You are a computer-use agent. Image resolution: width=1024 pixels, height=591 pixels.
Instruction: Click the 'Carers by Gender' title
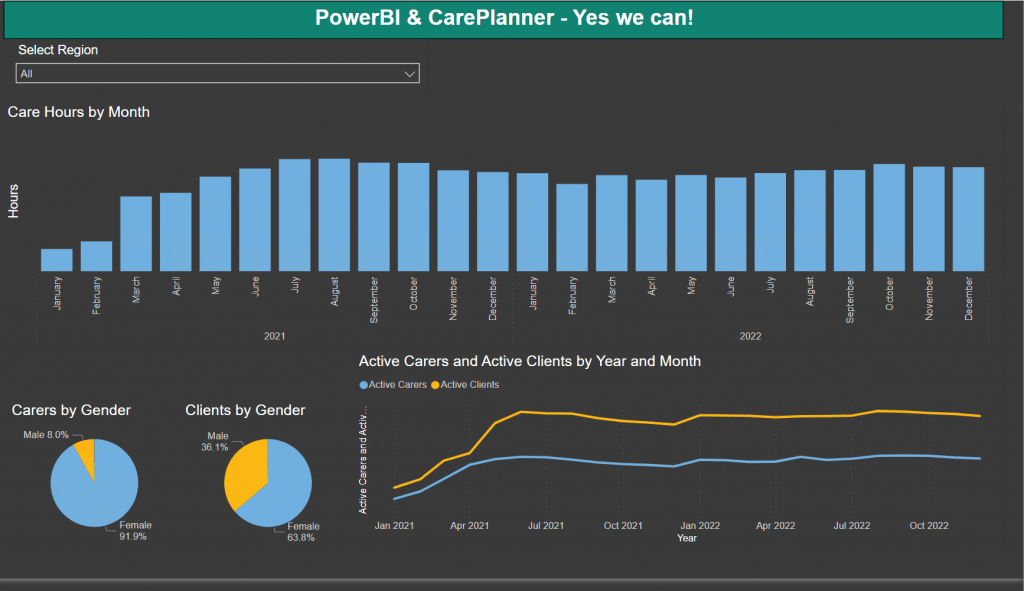point(71,410)
